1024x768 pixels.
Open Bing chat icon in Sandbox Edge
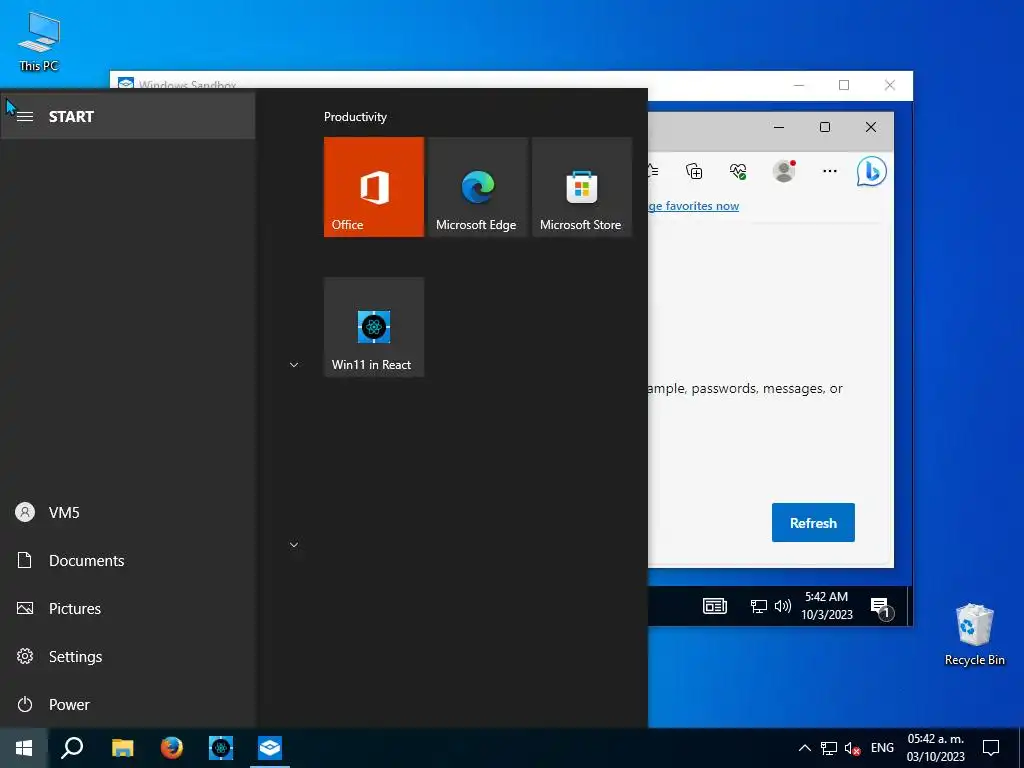[871, 171]
